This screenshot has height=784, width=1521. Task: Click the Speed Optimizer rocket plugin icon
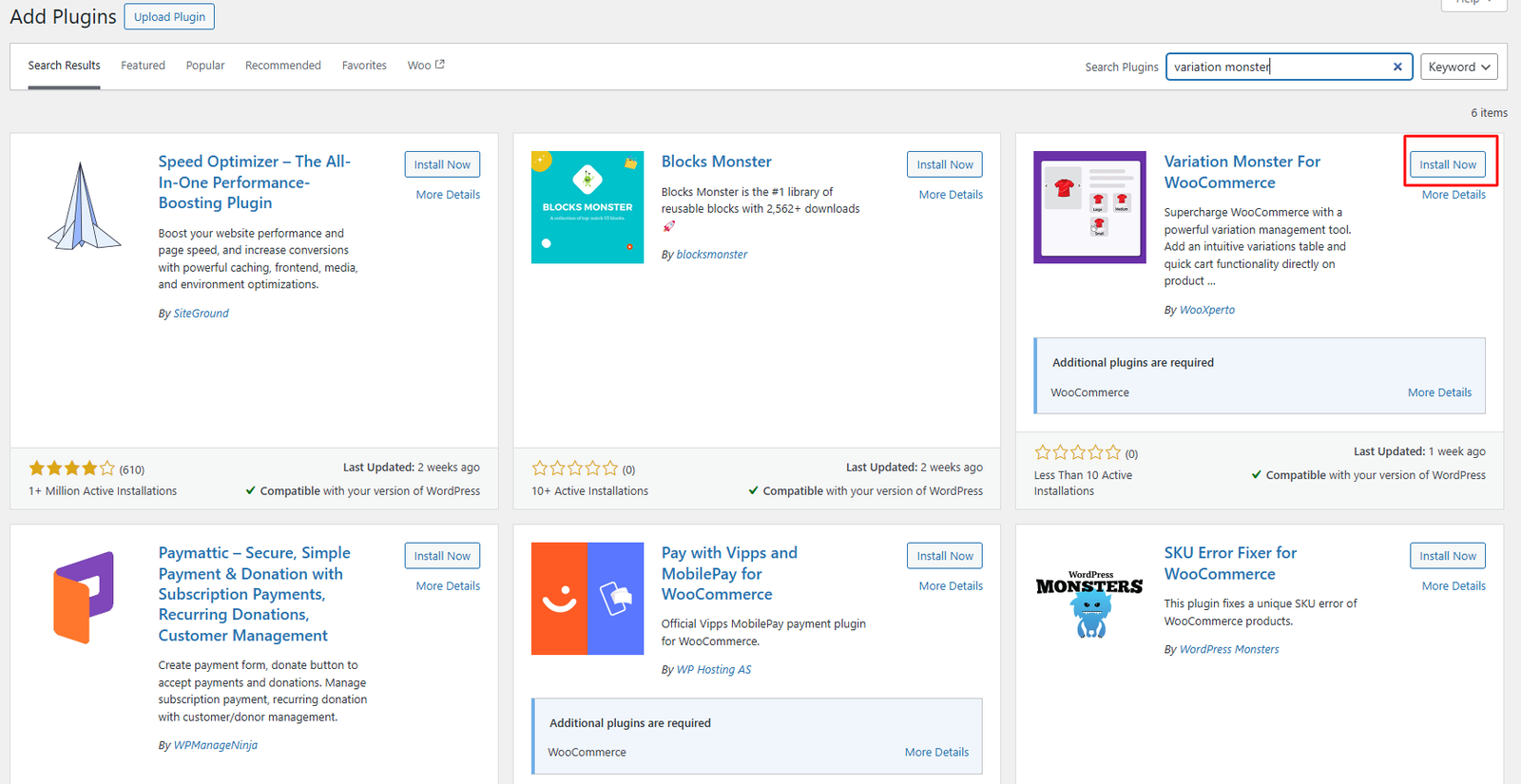tap(84, 207)
